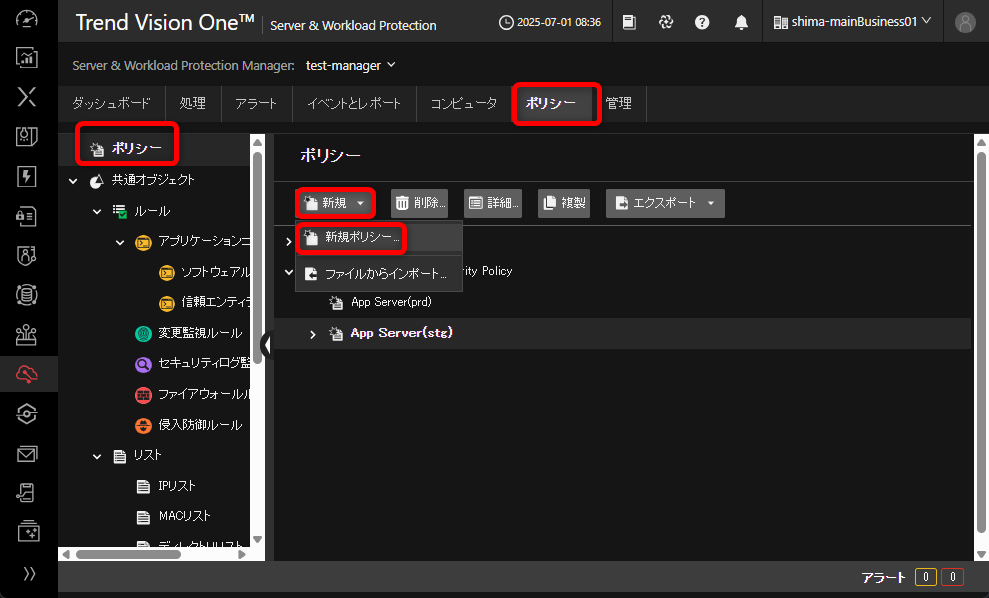The width and height of the screenshot is (989, 598).
Task: Switch to the コンピュータ tab
Action: pyautogui.click(x=464, y=103)
